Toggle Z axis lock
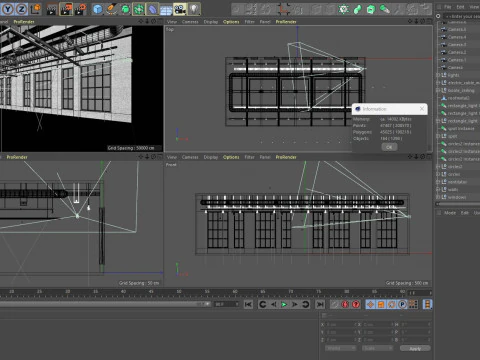The height and width of the screenshot is (360, 480). click(x=21, y=9)
